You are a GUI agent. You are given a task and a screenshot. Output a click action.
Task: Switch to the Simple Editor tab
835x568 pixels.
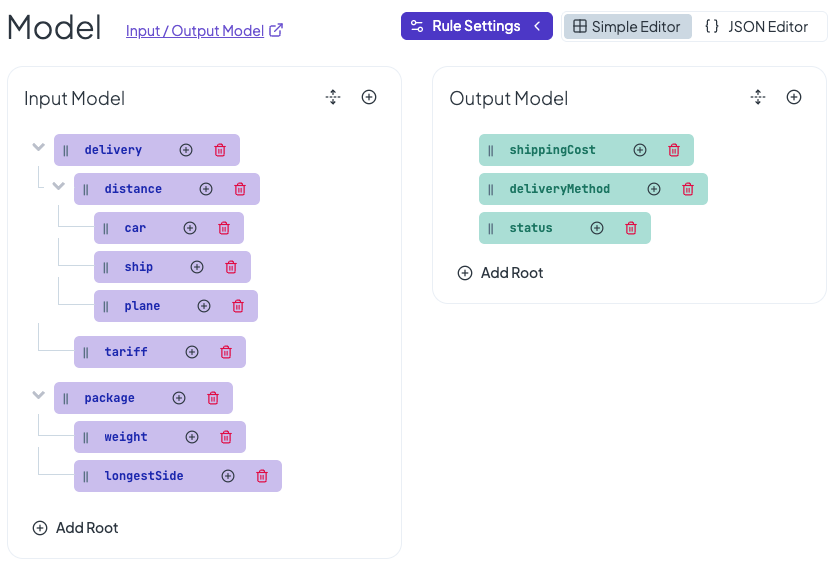tap(627, 27)
